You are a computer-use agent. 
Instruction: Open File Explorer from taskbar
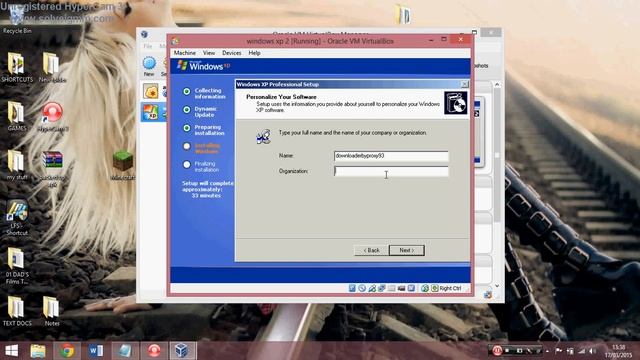[38, 351]
